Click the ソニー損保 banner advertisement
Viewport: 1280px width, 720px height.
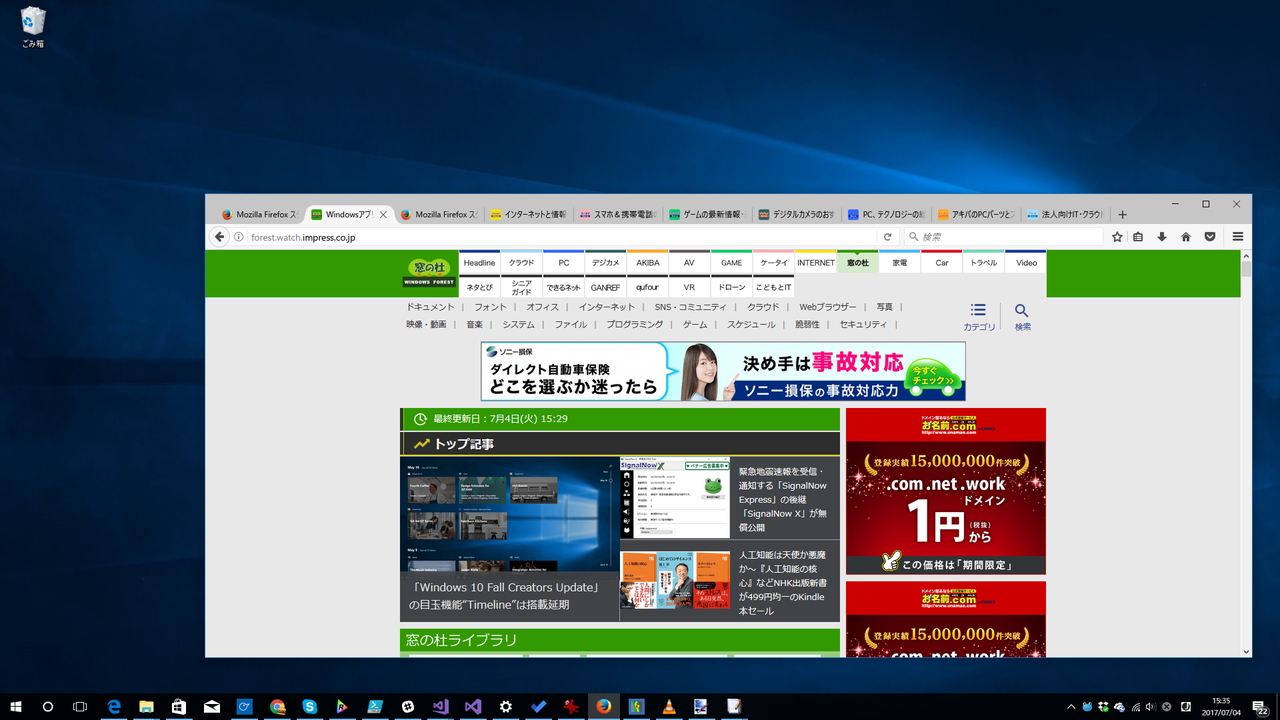pyautogui.click(x=720, y=371)
